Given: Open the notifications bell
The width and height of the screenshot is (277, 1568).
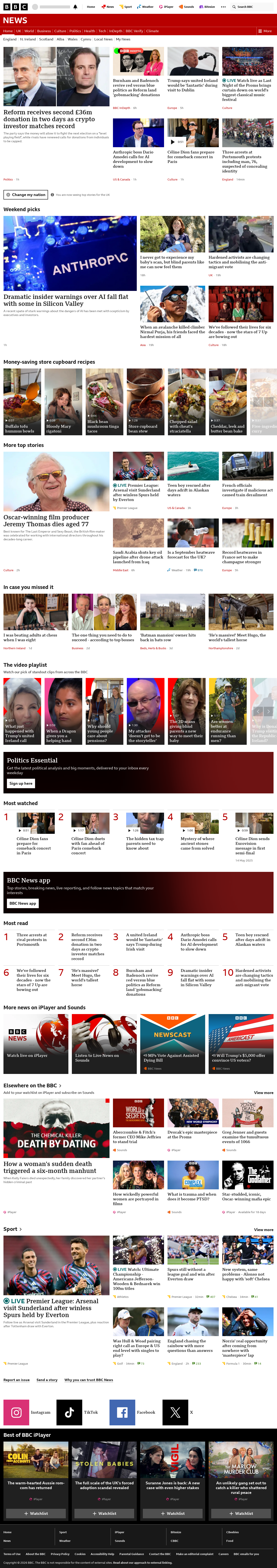Looking at the screenshot, I should click(75, 7).
